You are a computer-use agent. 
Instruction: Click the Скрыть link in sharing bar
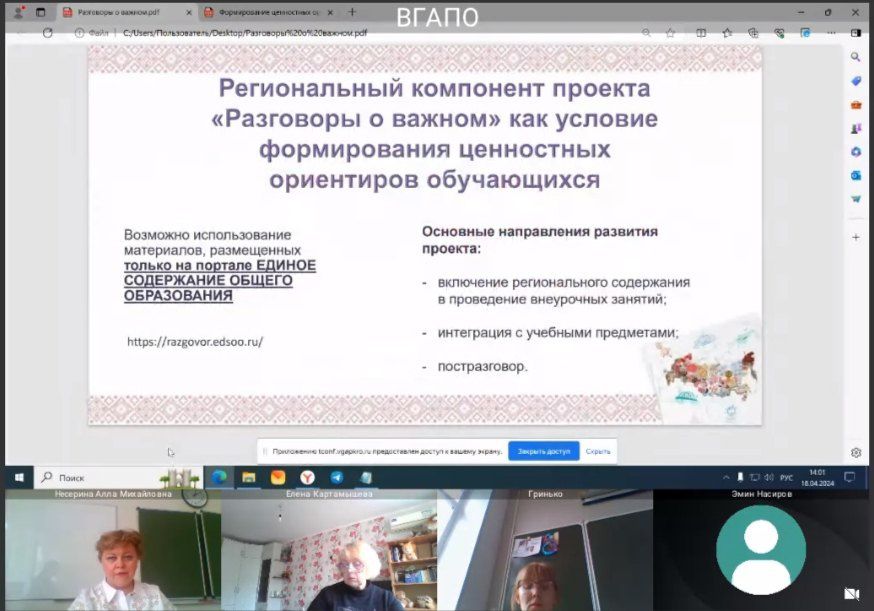pyautogui.click(x=598, y=451)
